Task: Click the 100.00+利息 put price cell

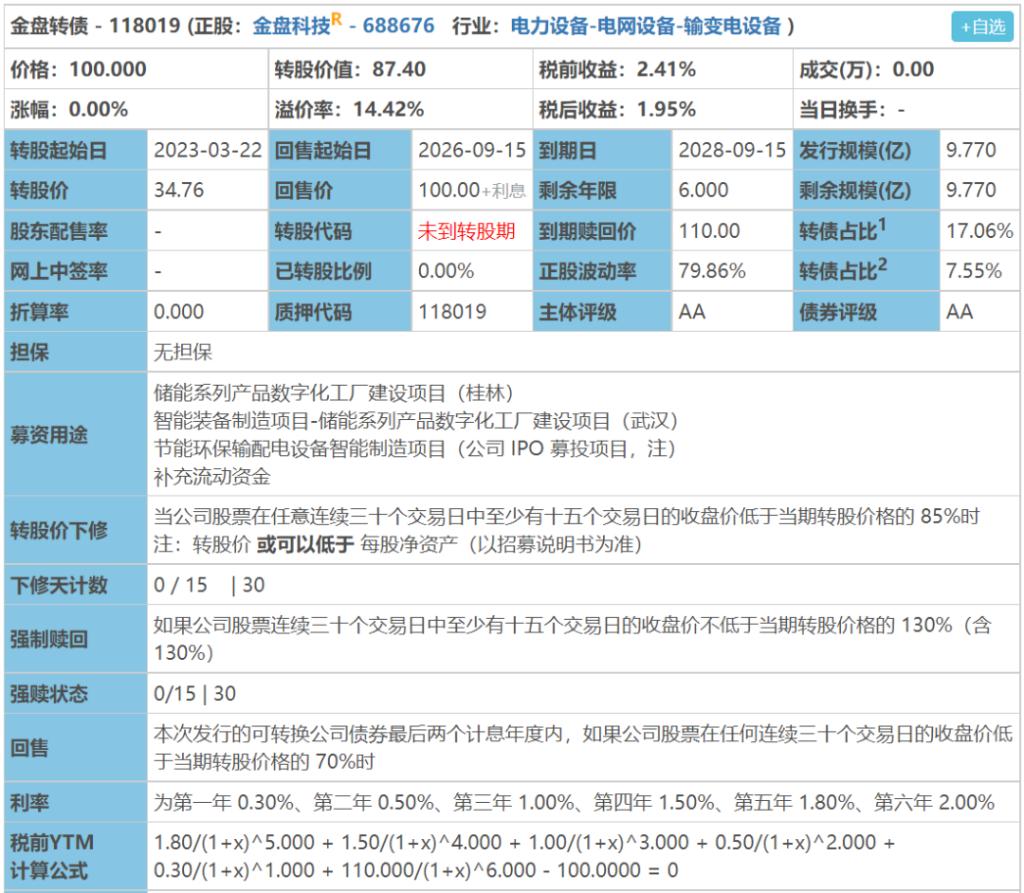Action: click(471, 191)
